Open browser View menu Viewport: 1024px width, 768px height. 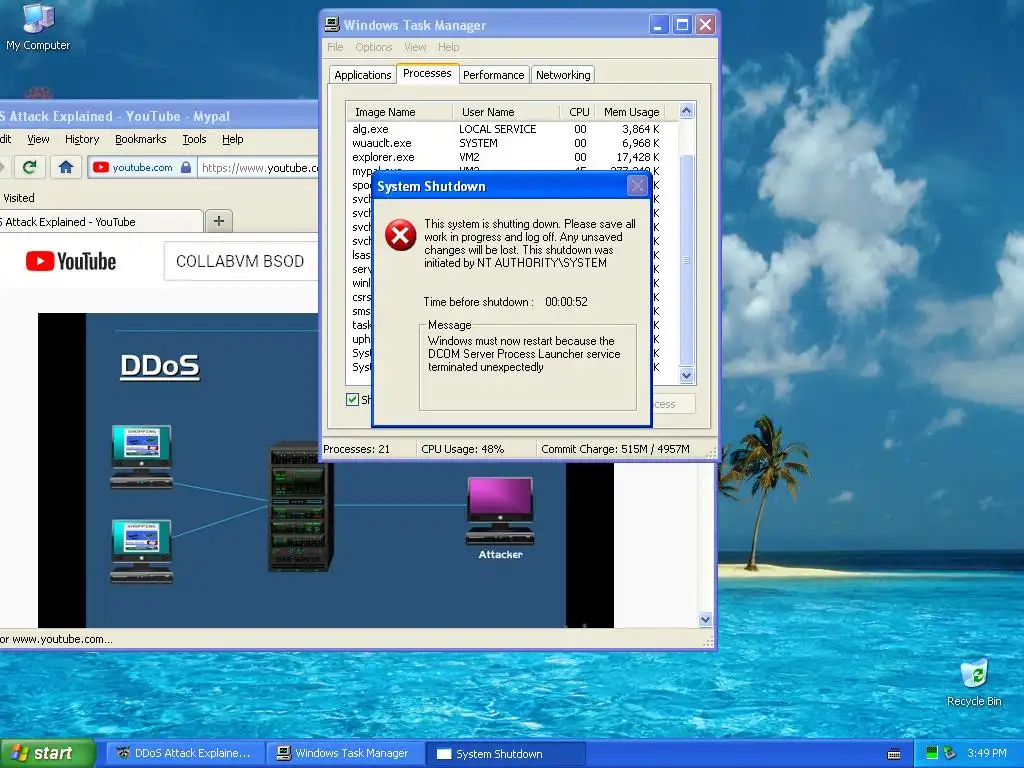coord(38,139)
